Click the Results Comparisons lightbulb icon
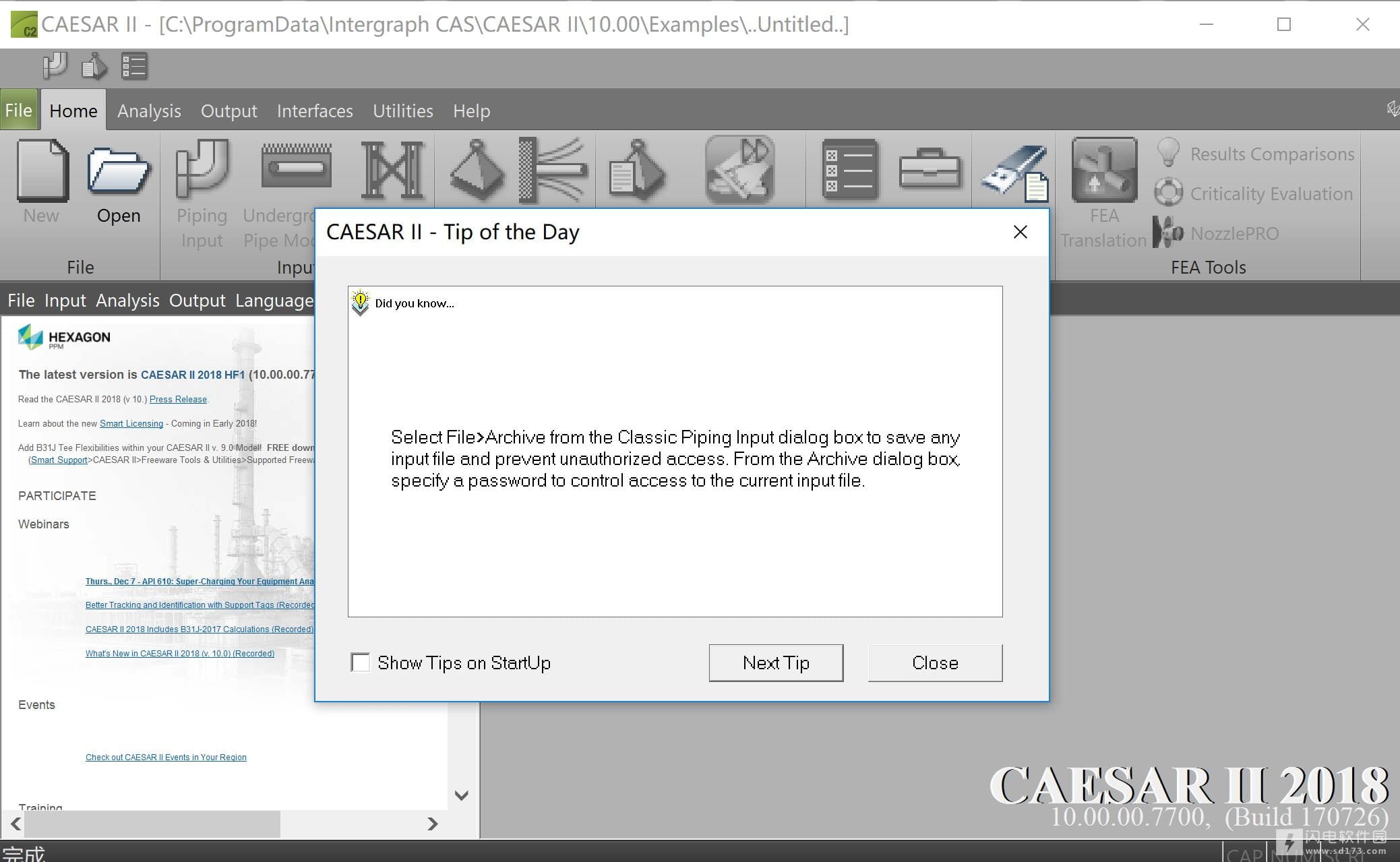 click(x=1168, y=153)
